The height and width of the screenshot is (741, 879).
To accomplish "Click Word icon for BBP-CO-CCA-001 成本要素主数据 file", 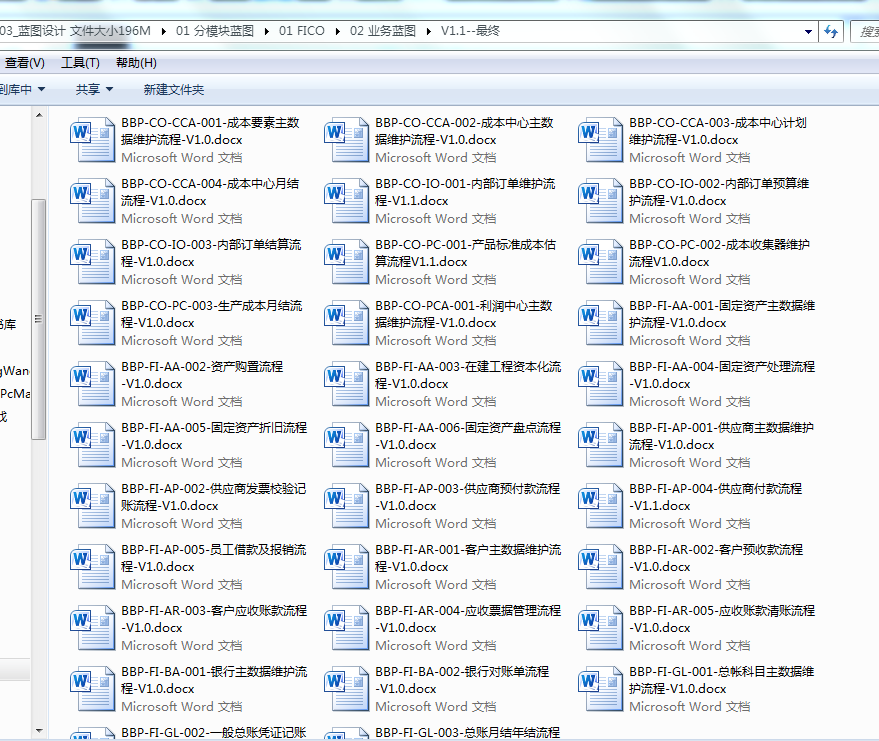I will 93,140.
